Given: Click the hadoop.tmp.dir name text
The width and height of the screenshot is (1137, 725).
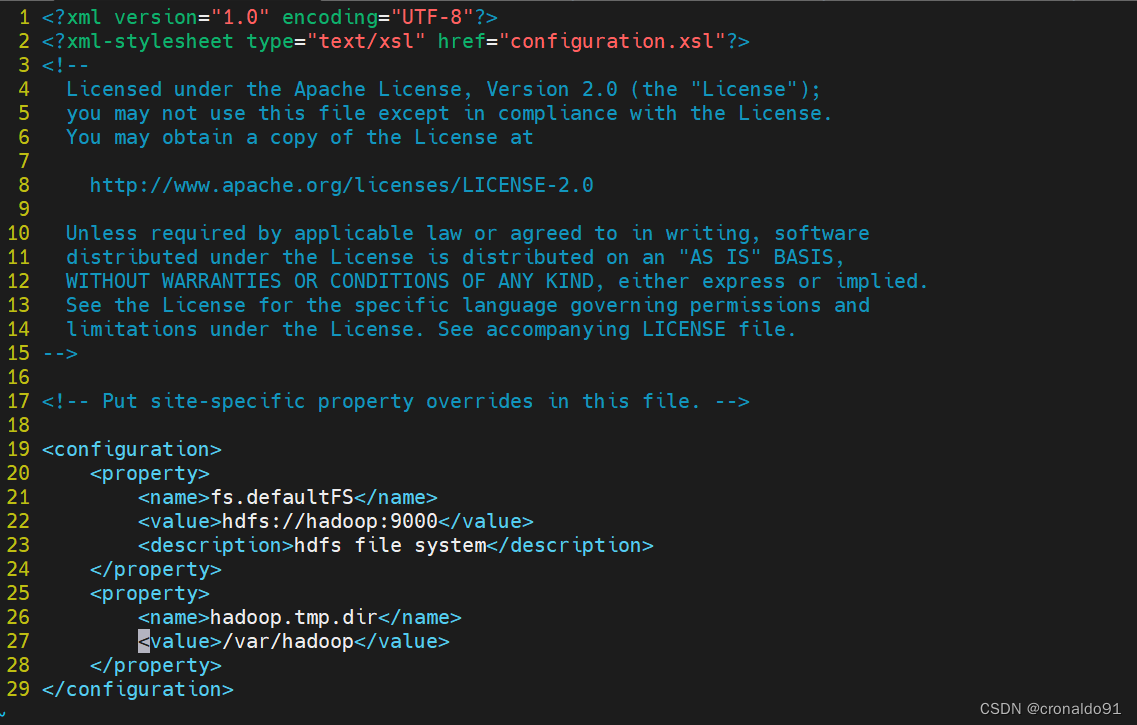Looking at the screenshot, I should (294, 618).
